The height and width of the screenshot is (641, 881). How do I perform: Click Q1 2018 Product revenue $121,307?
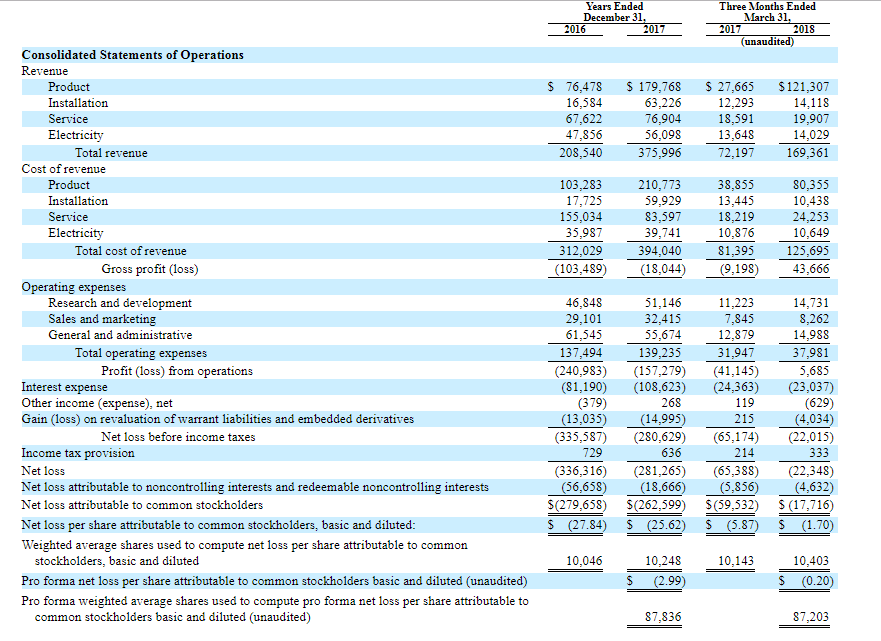[x=804, y=87]
